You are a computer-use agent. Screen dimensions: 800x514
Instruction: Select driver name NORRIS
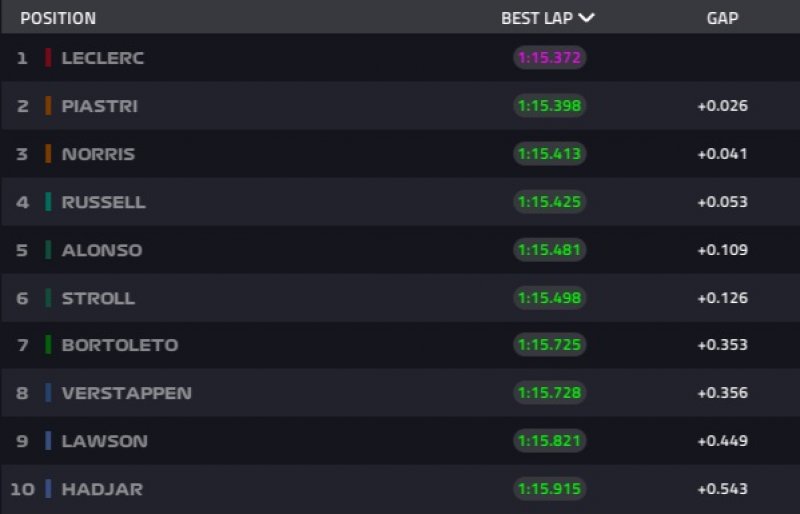click(98, 154)
